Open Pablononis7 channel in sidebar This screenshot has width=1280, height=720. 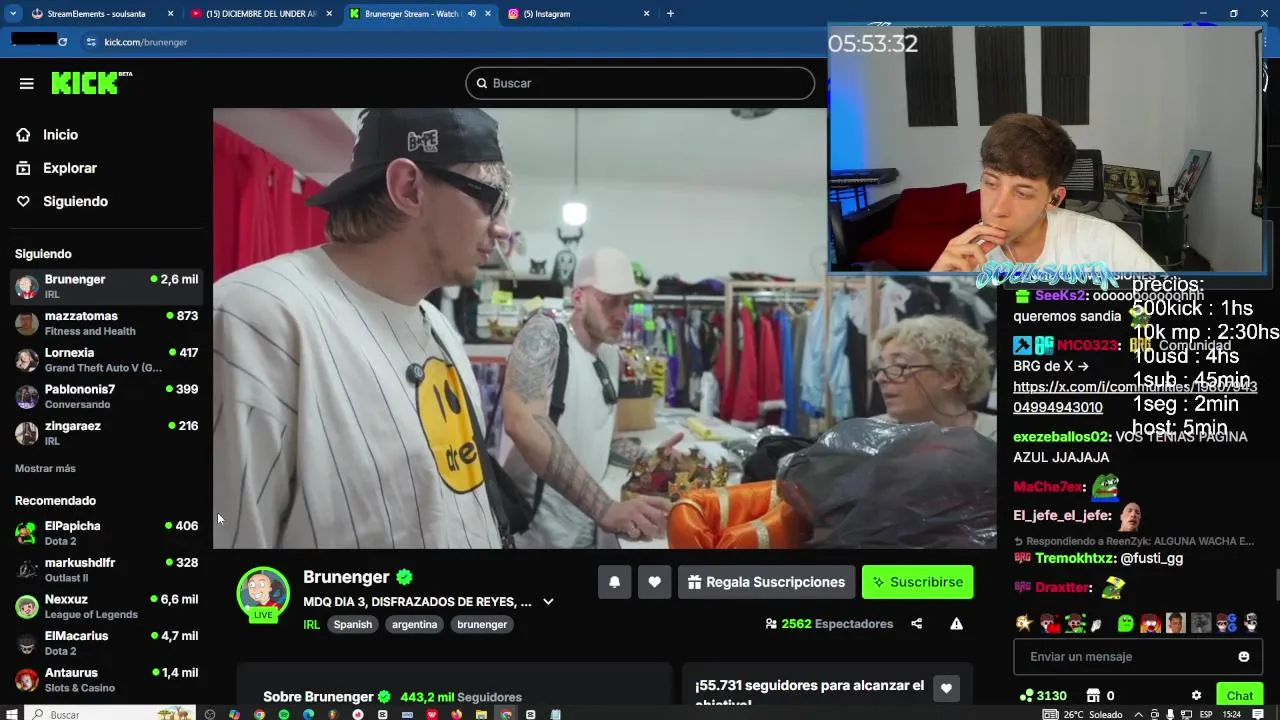tap(106, 396)
